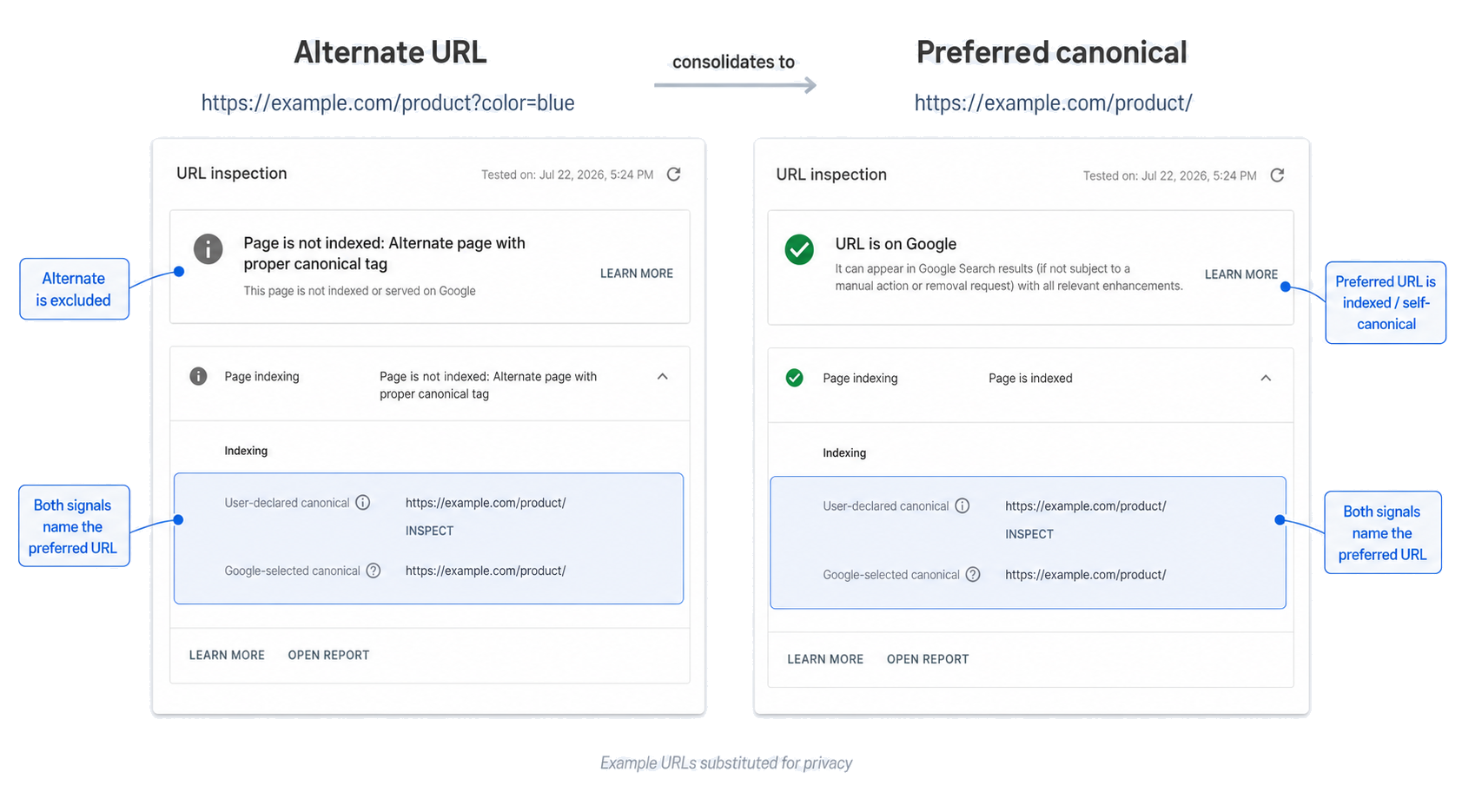This screenshot has height=812, width=1462.
Task: Click bottom LEARN MORE in the left panel
Action: pos(227,656)
